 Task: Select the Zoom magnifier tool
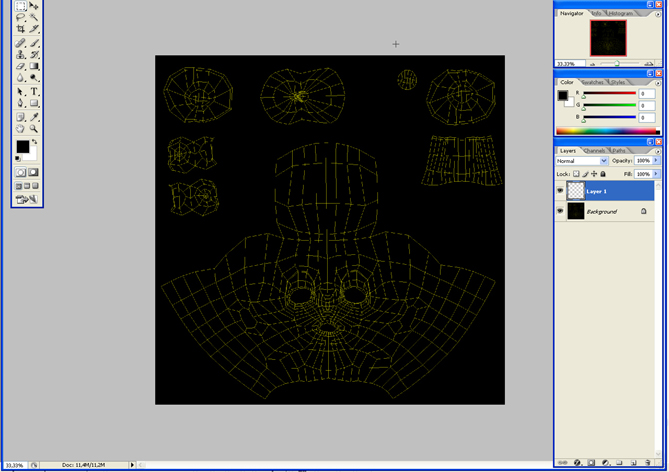33,129
